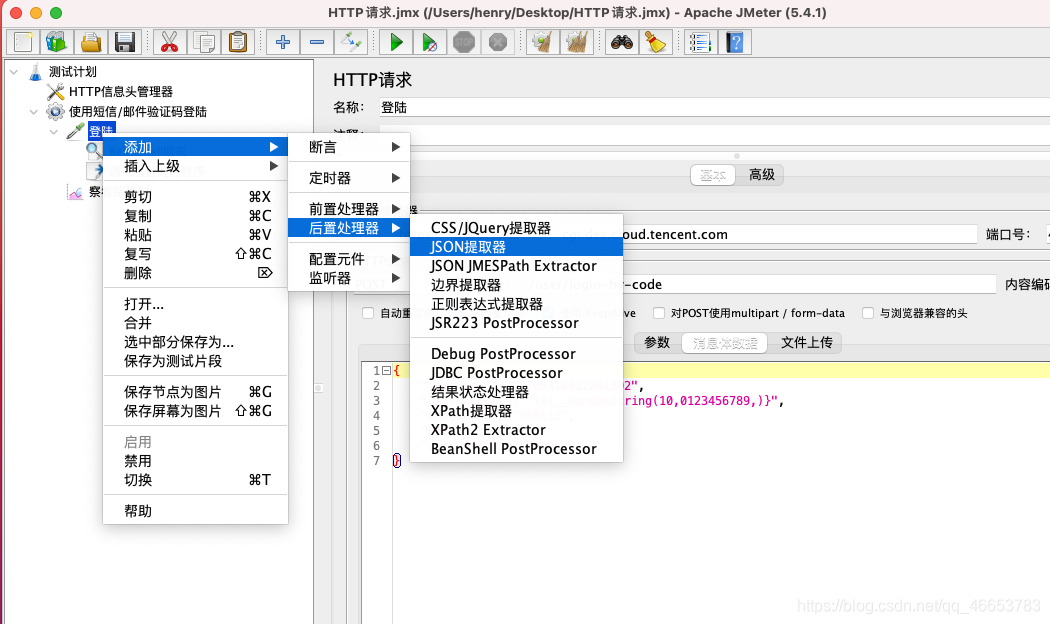Choose 粘贴 from context menu
The height and width of the screenshot is (624, 1050).
pyautogui.click(x=196, y=235)
